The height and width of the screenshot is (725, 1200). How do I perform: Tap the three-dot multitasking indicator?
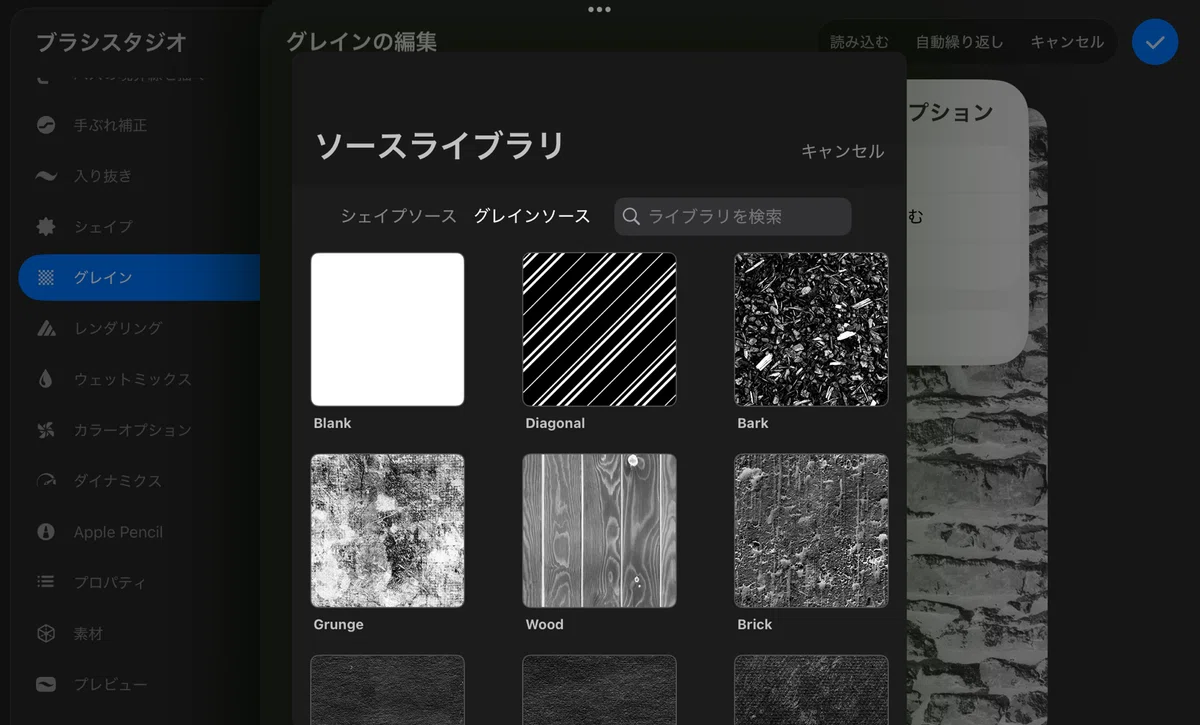coord(599,9)
